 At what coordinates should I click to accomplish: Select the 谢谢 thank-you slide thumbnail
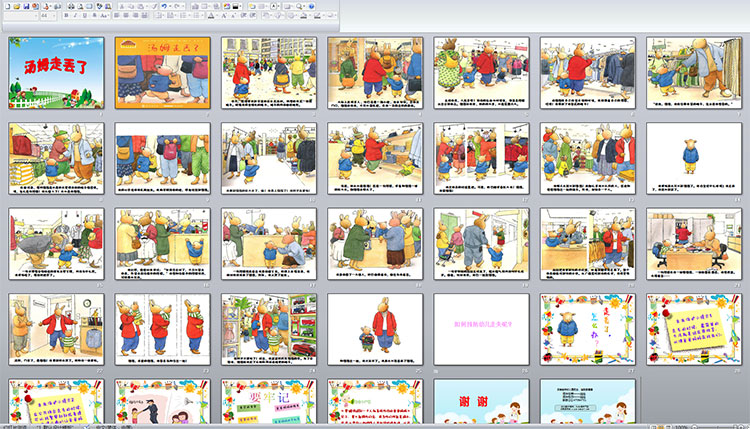(x=481, y=401)
